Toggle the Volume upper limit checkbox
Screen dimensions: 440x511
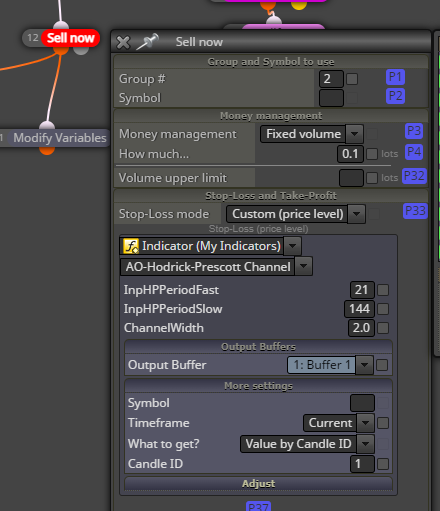tap(372, 178)
